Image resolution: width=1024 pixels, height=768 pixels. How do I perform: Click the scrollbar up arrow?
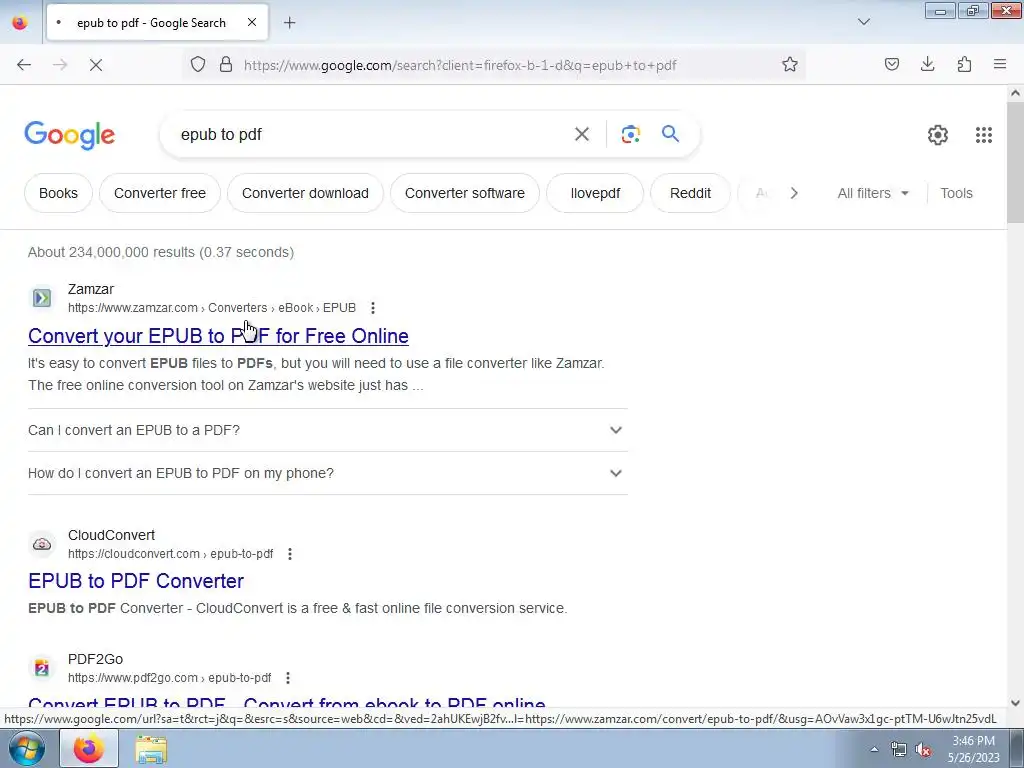[1015, 93]
